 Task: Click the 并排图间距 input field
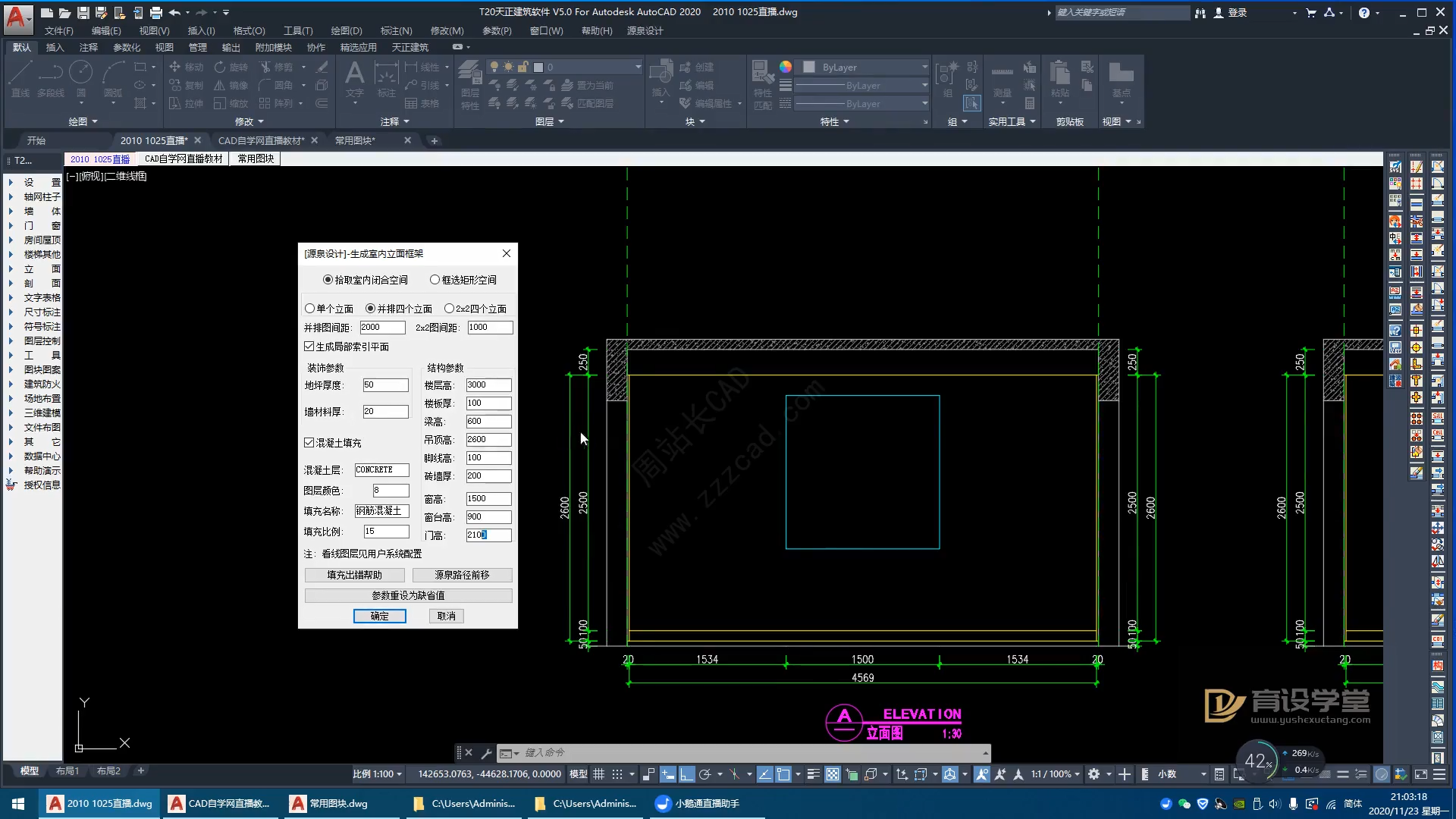(382, 328)
